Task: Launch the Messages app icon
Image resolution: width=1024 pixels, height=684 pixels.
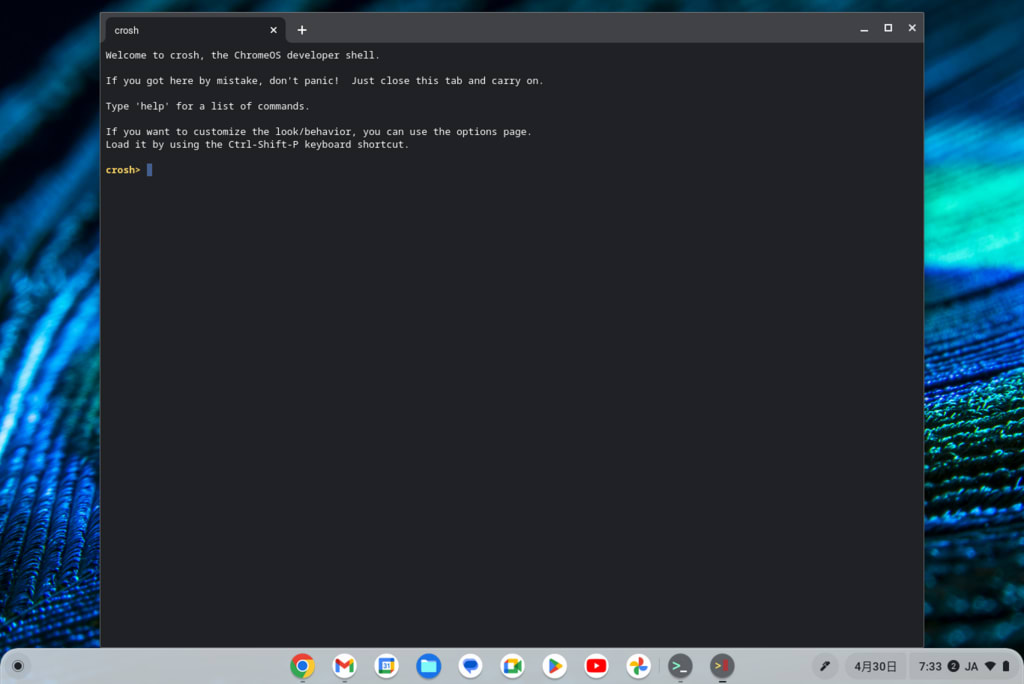Action: [x=470, y=666]
